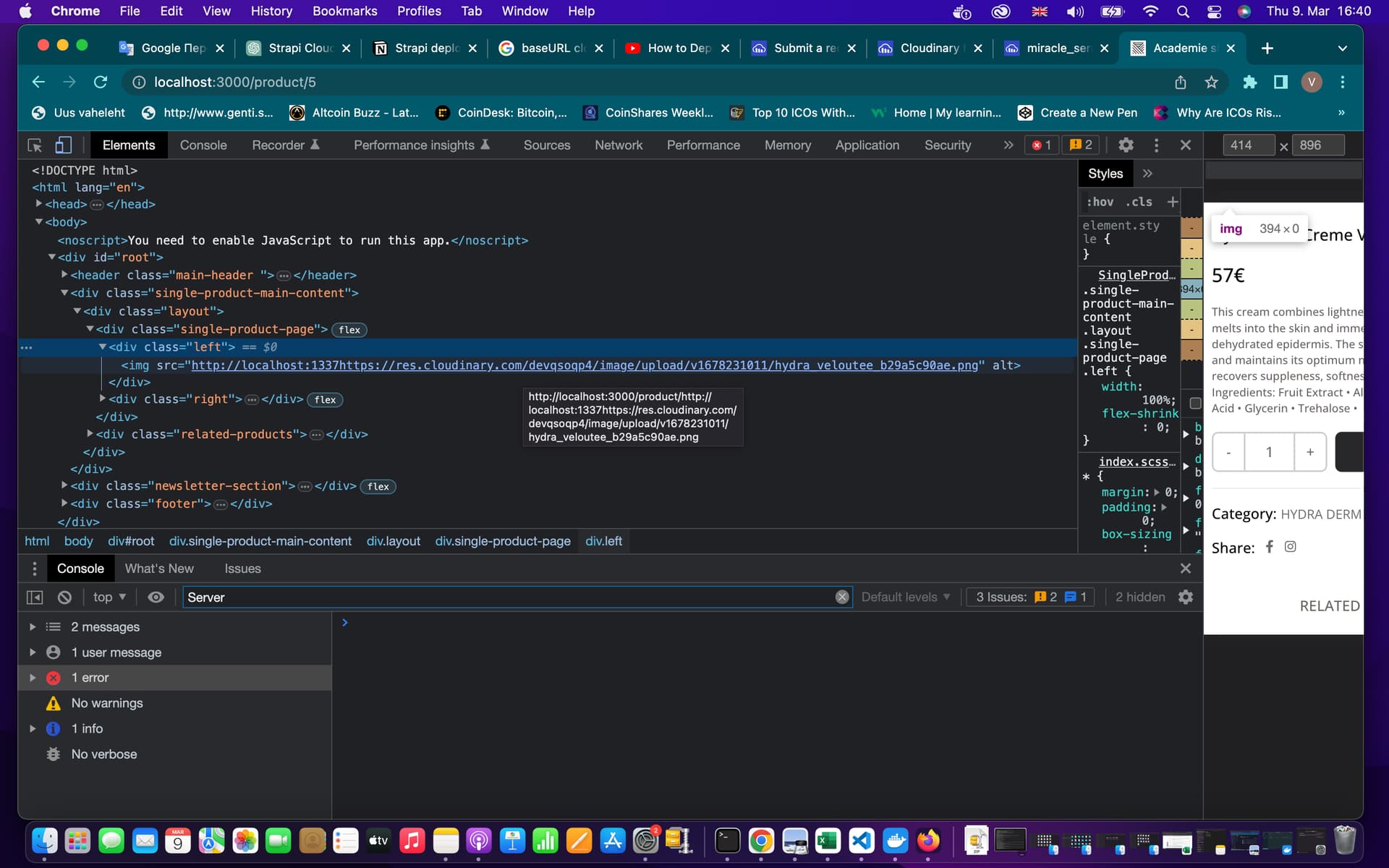Bookmark this page with star icon
The height and width of the screenshot is (868, 1389).
point(1212,82)
